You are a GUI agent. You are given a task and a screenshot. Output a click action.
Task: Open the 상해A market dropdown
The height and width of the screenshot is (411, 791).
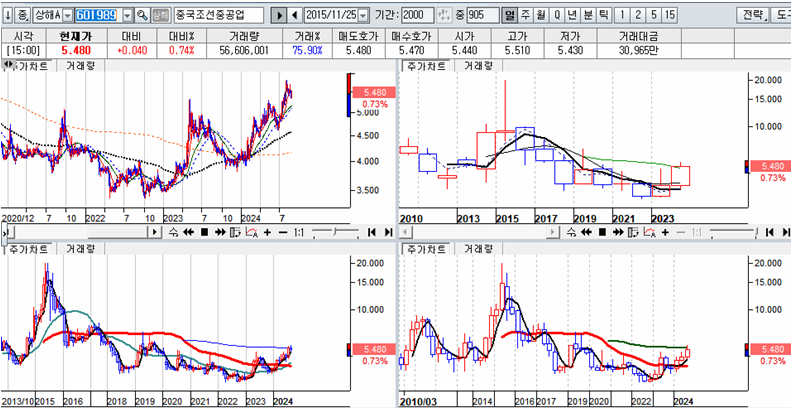67,16
